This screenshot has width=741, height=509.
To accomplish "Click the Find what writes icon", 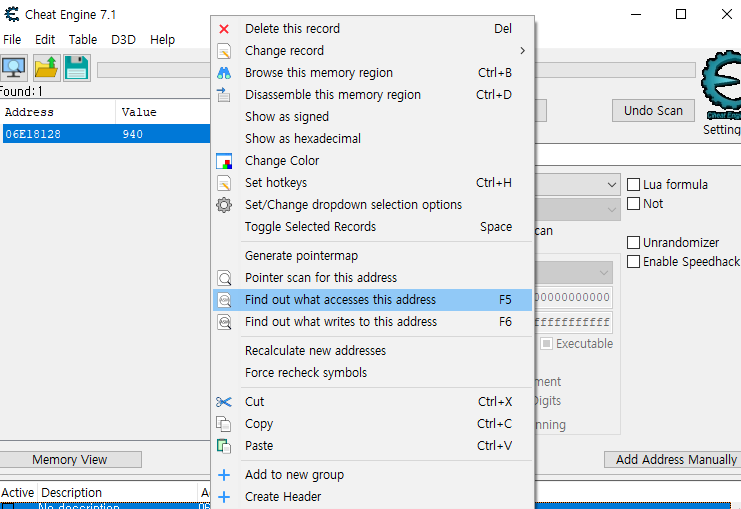I will (x=224, y=322).
